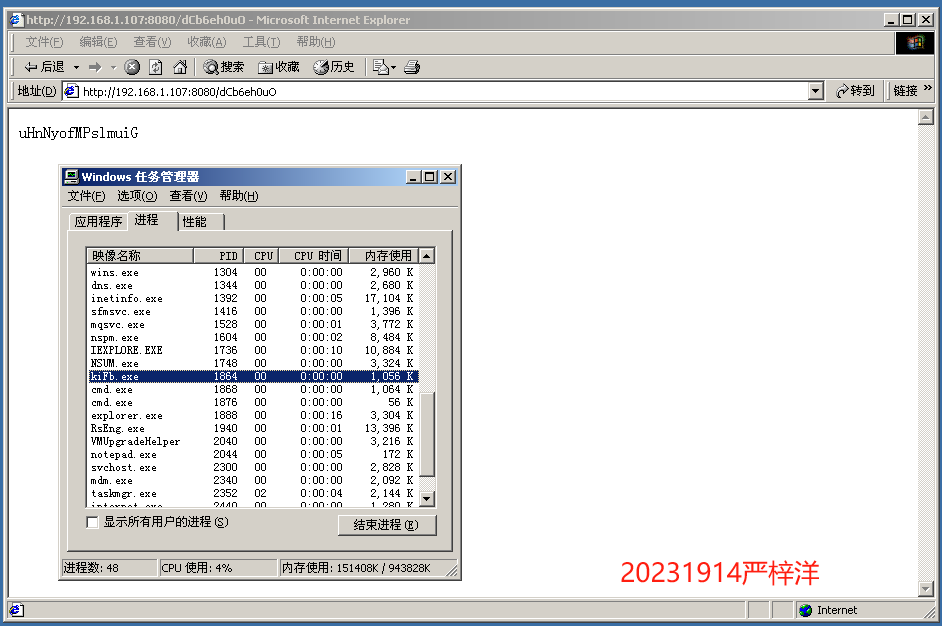Open the Back button history dropdown arrow
The width and height of the screenshot is (942, 626).
pyautogui.click(x=76, y=67)
